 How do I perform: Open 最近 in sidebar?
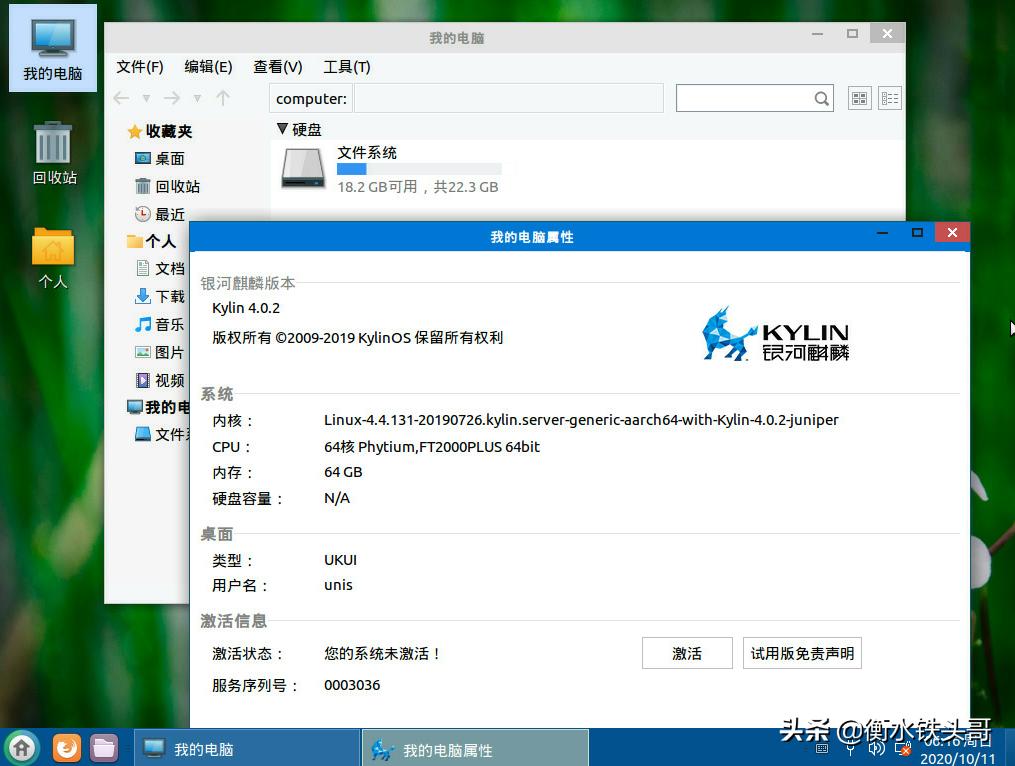click(160, 214)
